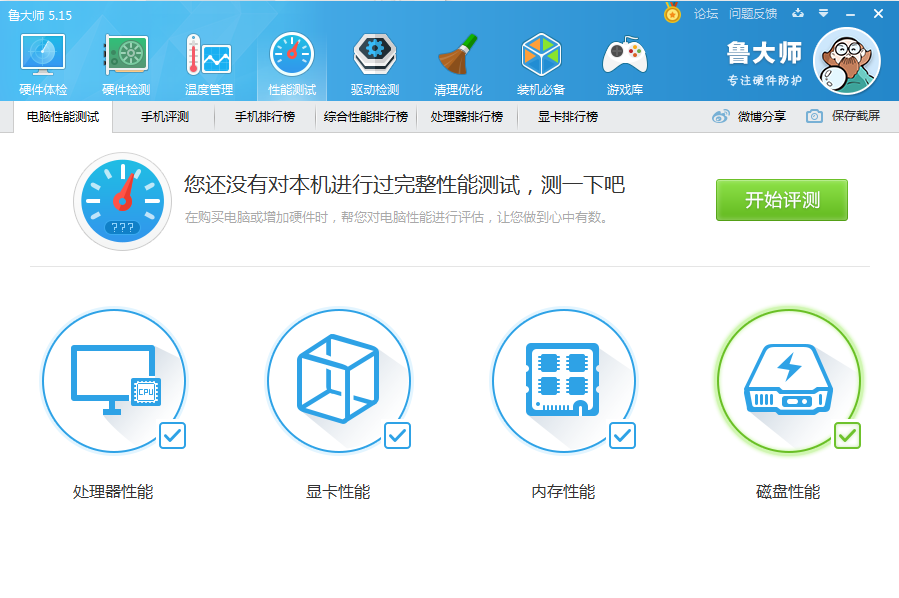Open 硬件体检 hardware checkup section
The width and height of the screenshot is (899, 598).
point(43,64)
